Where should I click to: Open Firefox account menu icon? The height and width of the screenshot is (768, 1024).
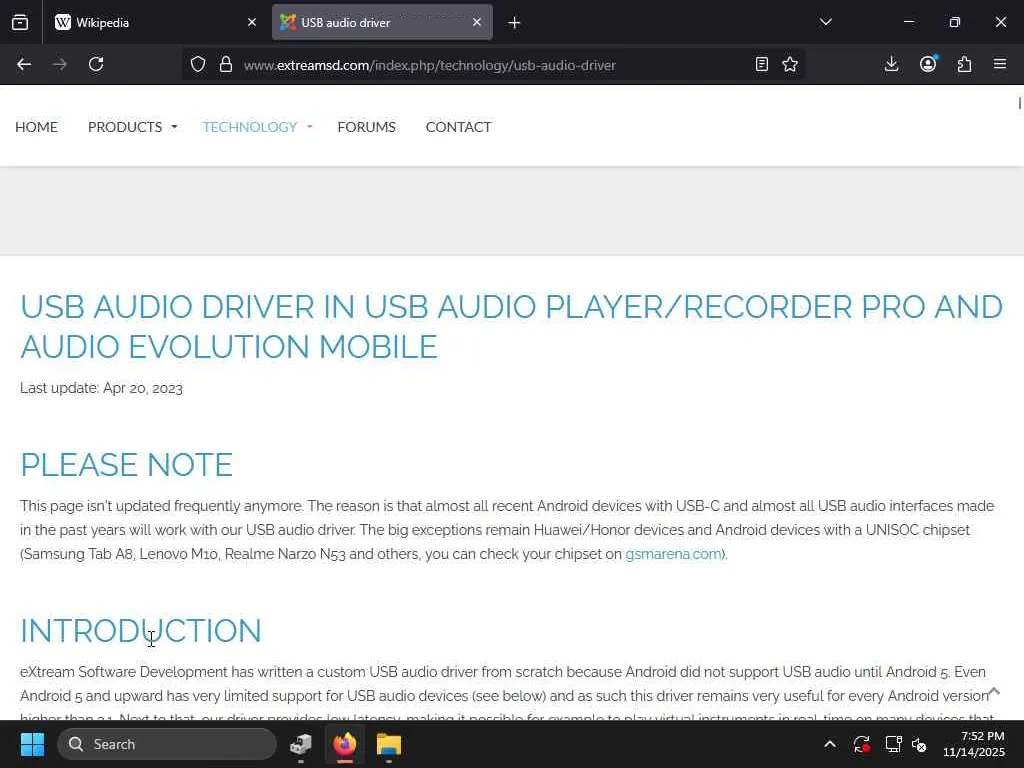point(928,64)
